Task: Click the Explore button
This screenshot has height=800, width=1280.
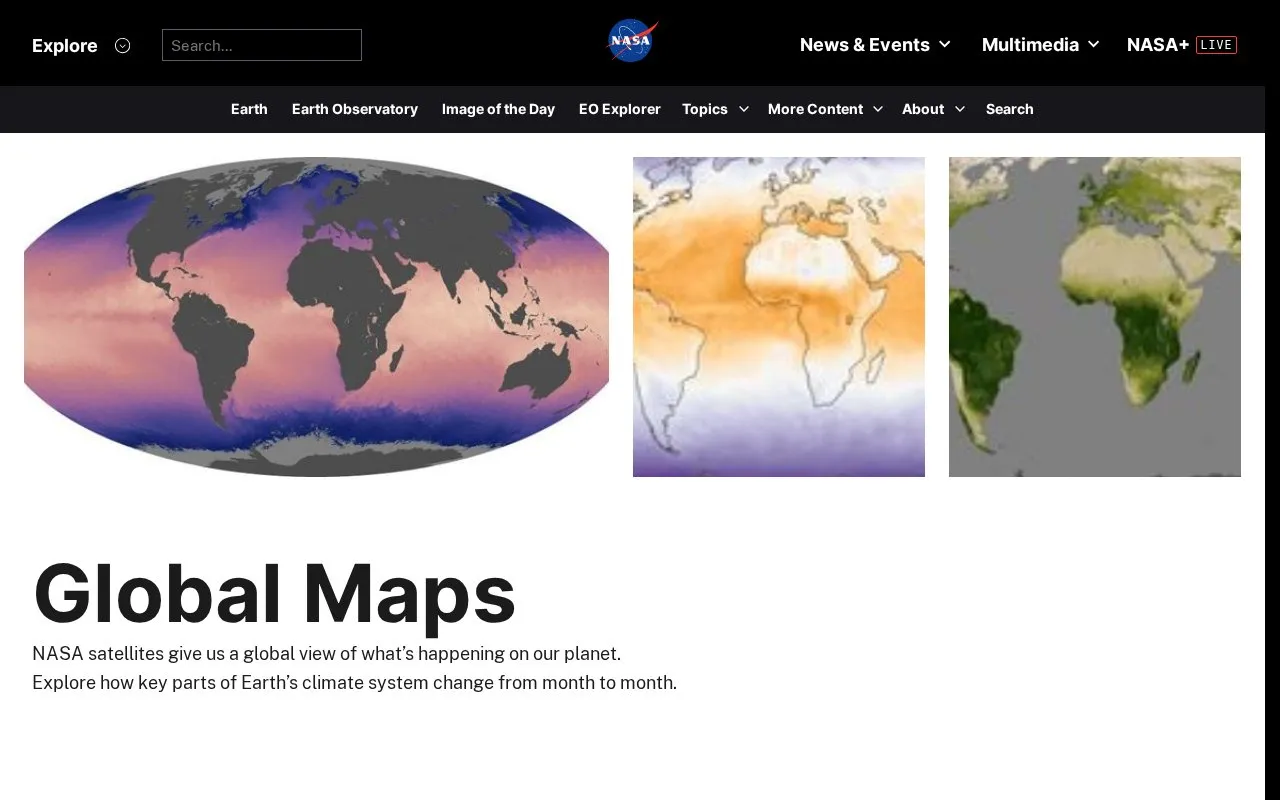Action: 65,45
